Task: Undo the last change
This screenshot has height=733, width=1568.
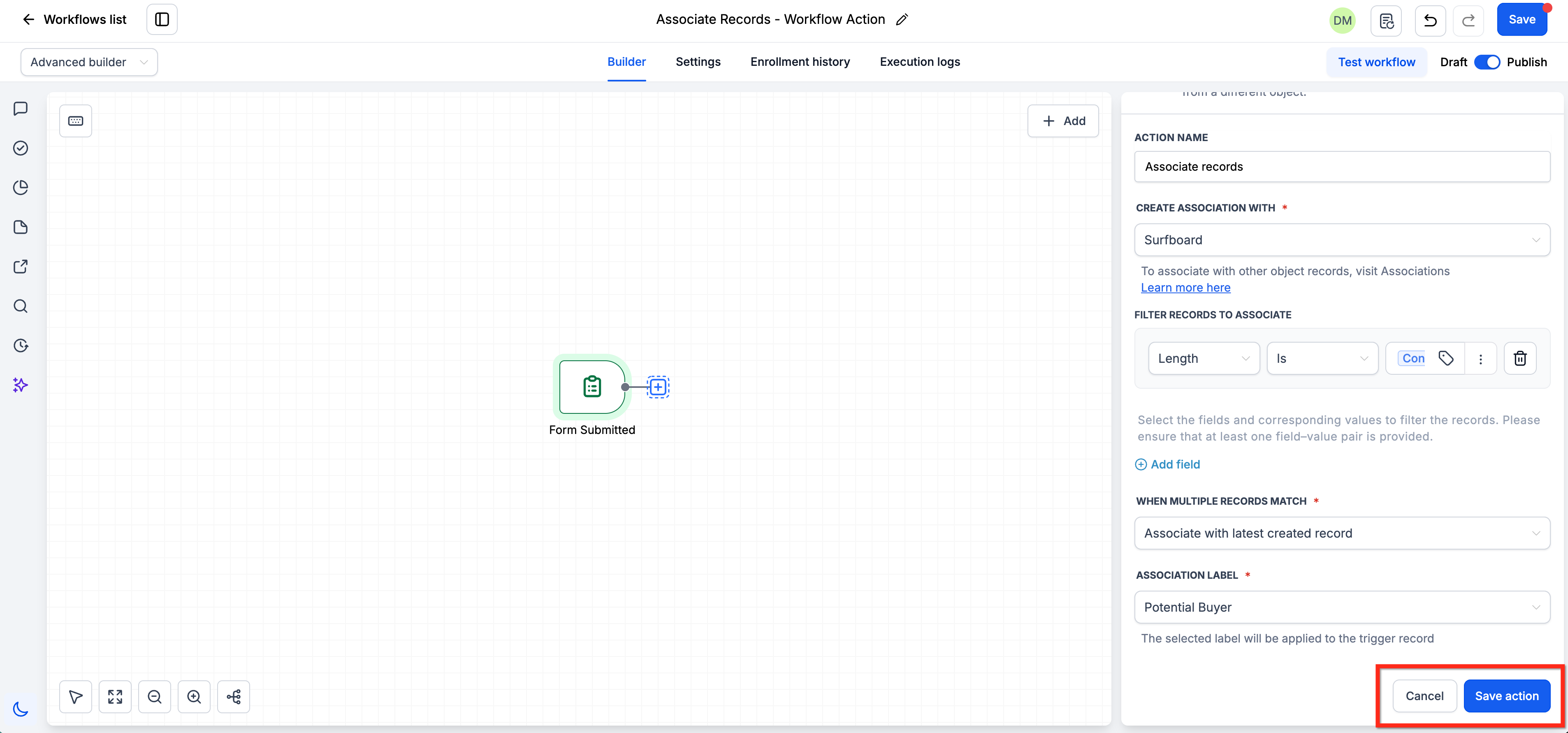Action: click(x=1431, y=21)
